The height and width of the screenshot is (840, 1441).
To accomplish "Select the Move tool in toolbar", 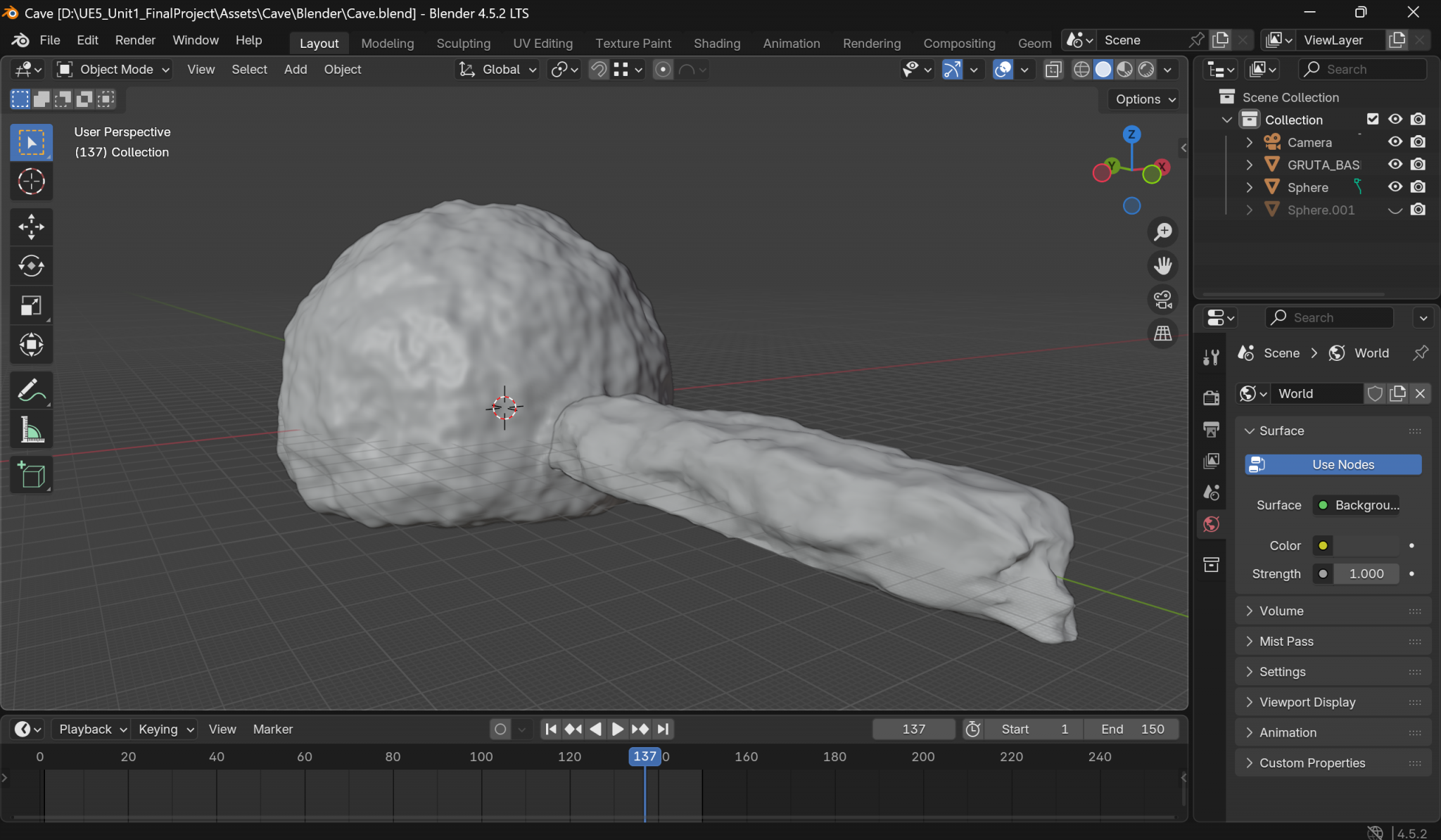I will 31,227.
